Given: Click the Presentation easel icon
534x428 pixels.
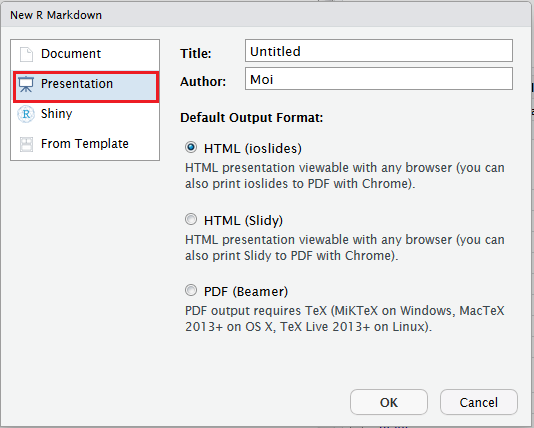Looking at the screenshot, I should (26, 84).
